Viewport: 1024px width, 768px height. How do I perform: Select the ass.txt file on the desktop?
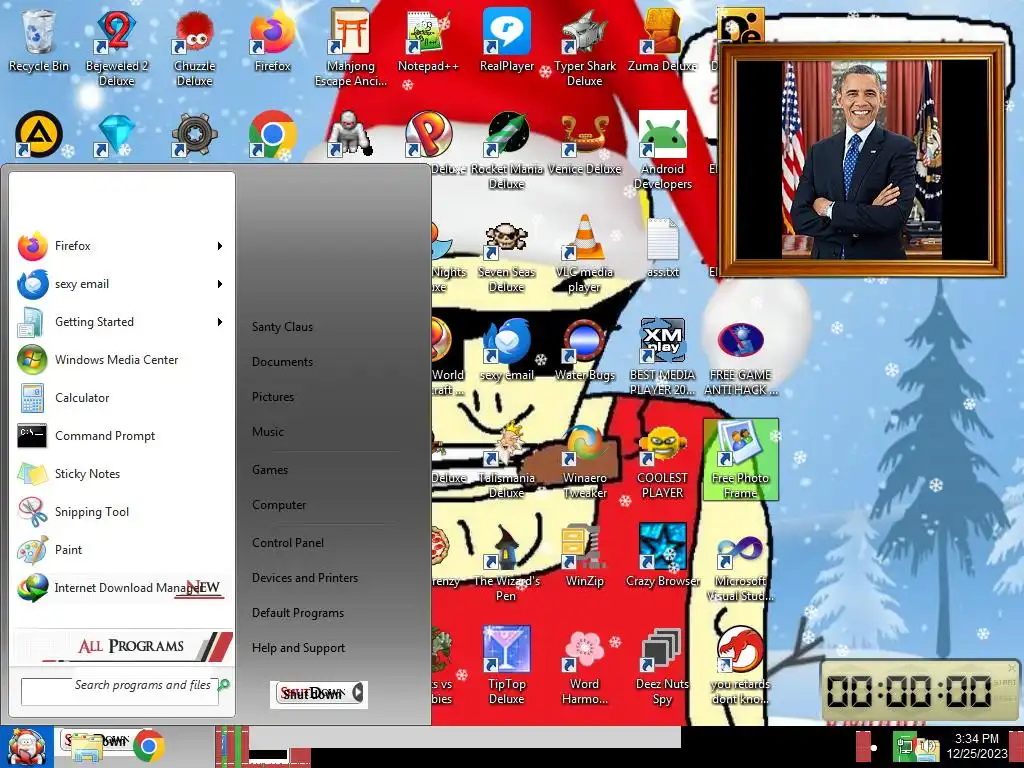(x=662, y=249)
